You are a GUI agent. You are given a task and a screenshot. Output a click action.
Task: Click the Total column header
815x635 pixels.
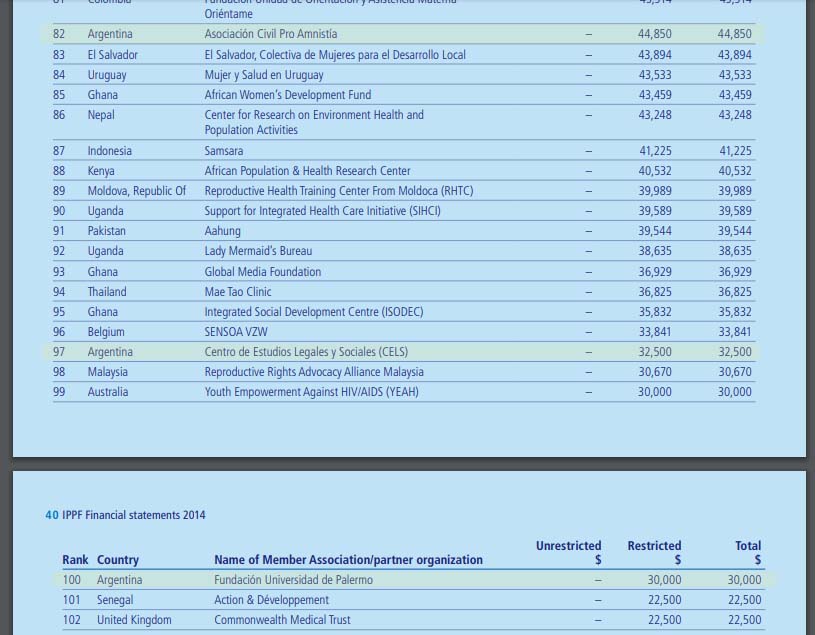tap(748, 546)
